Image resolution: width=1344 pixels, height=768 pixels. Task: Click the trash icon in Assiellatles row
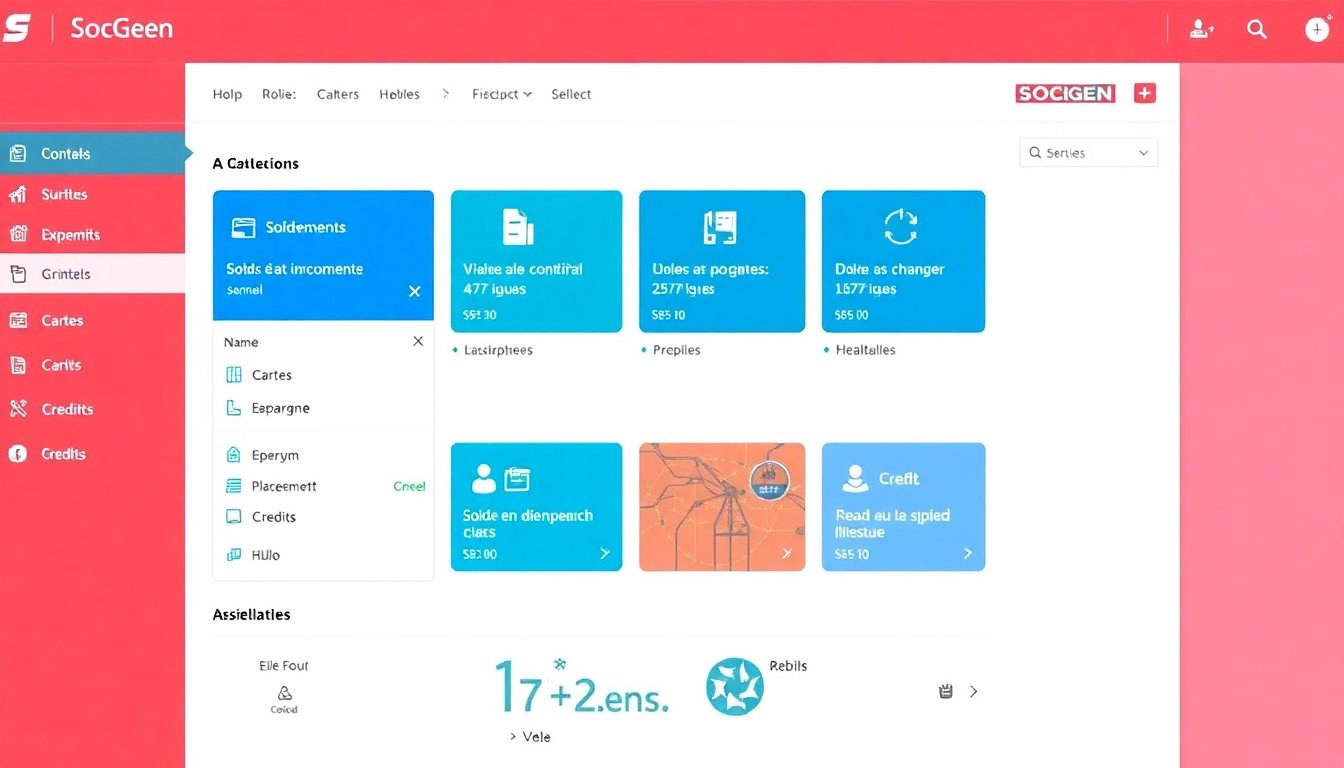[946, 691]
